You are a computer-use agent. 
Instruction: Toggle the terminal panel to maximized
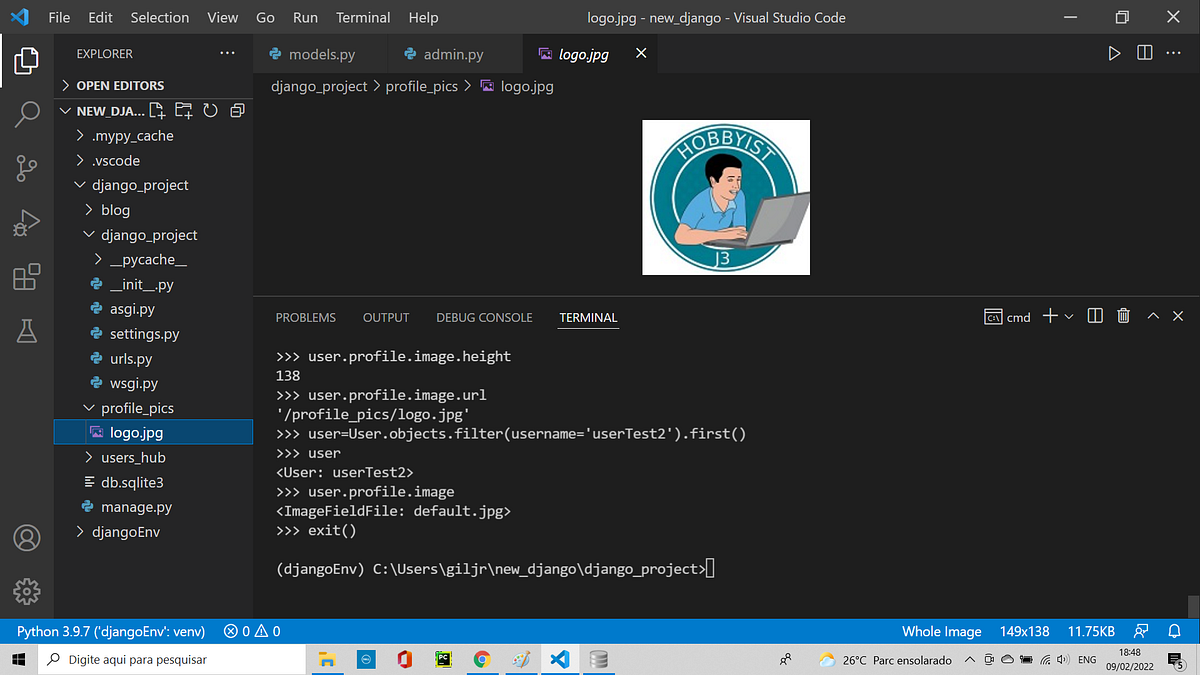point(1152,315)
